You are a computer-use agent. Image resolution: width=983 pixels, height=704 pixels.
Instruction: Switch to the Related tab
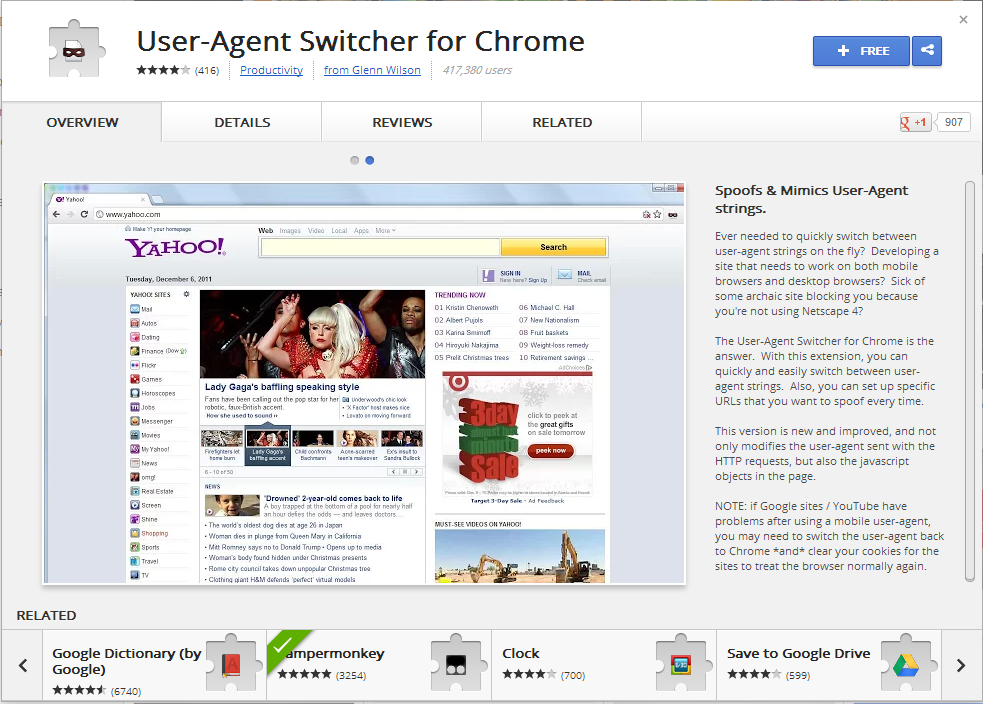point(562,122)
